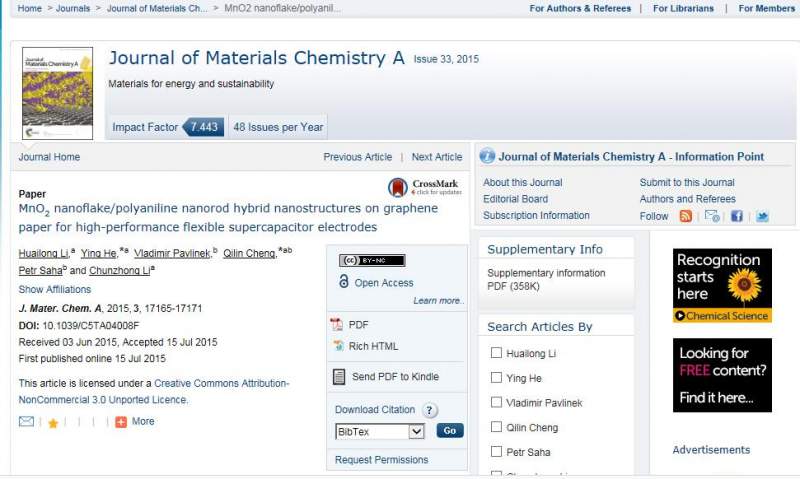800x479 pixels.
Task: Open the article PDF icon
Action: coord(337,325)
